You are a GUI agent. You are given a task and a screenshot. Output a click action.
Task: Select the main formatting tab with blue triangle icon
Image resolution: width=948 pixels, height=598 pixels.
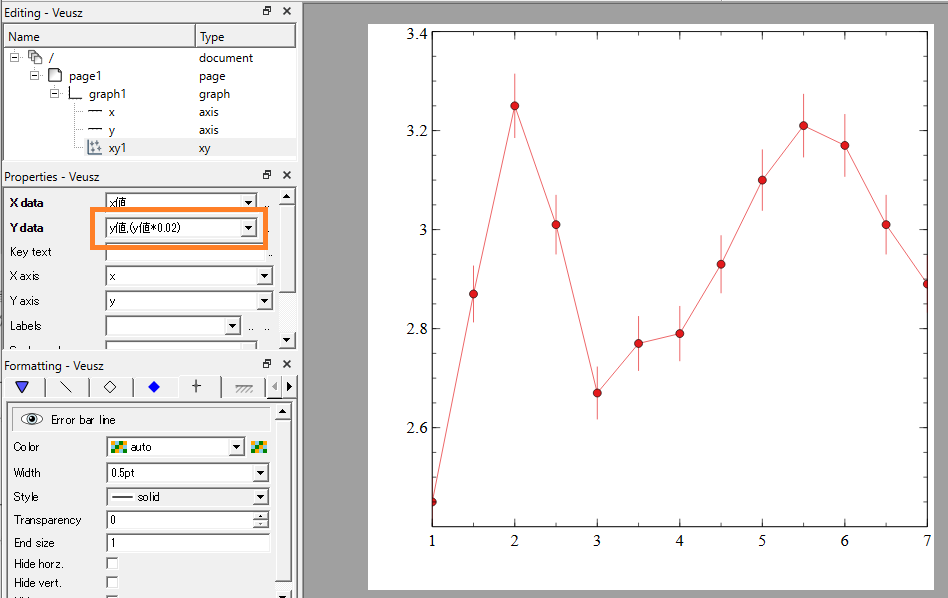(x=22, y=387)
